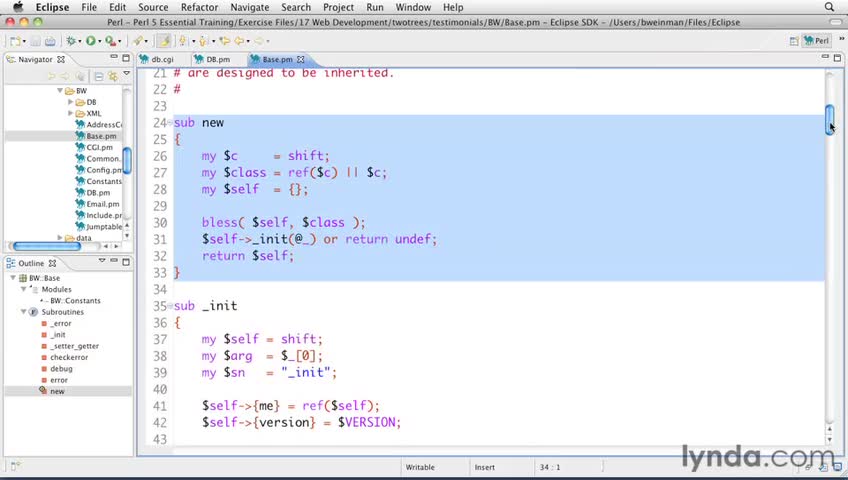Viewport: 848px width, 480px height.
Task: Close the Outline view tab
Action: [52, 263]
